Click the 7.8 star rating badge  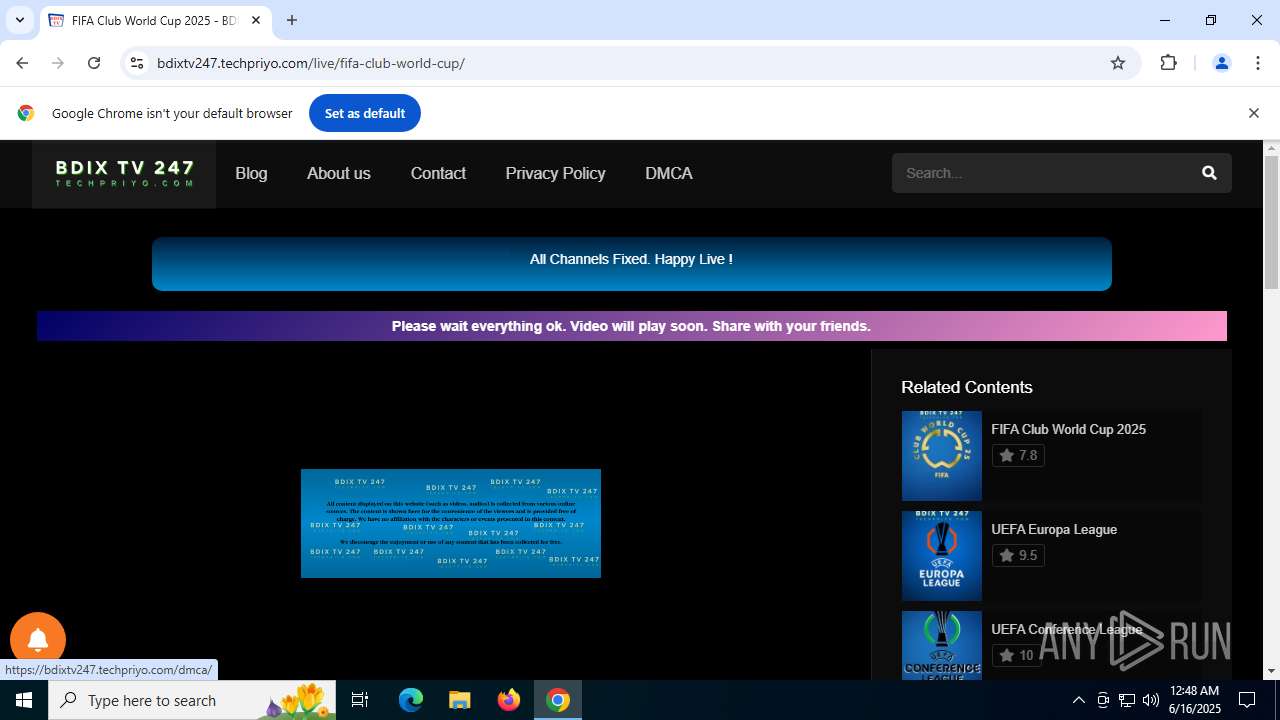click(x=1018, y=455)
